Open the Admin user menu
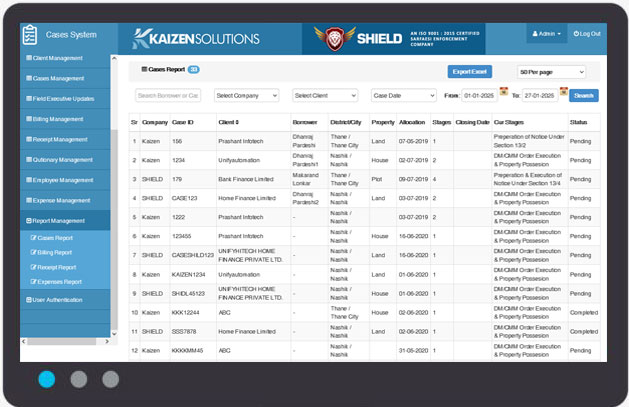This screenshot has width=629, height=407. pos(547,34)
